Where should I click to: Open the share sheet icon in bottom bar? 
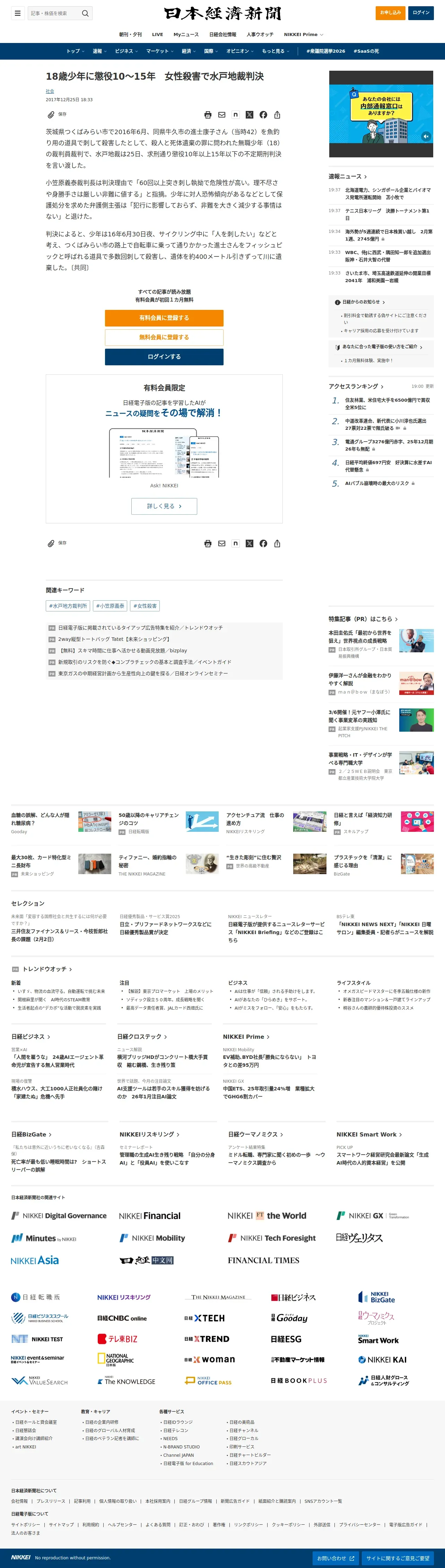click(277, 543)
